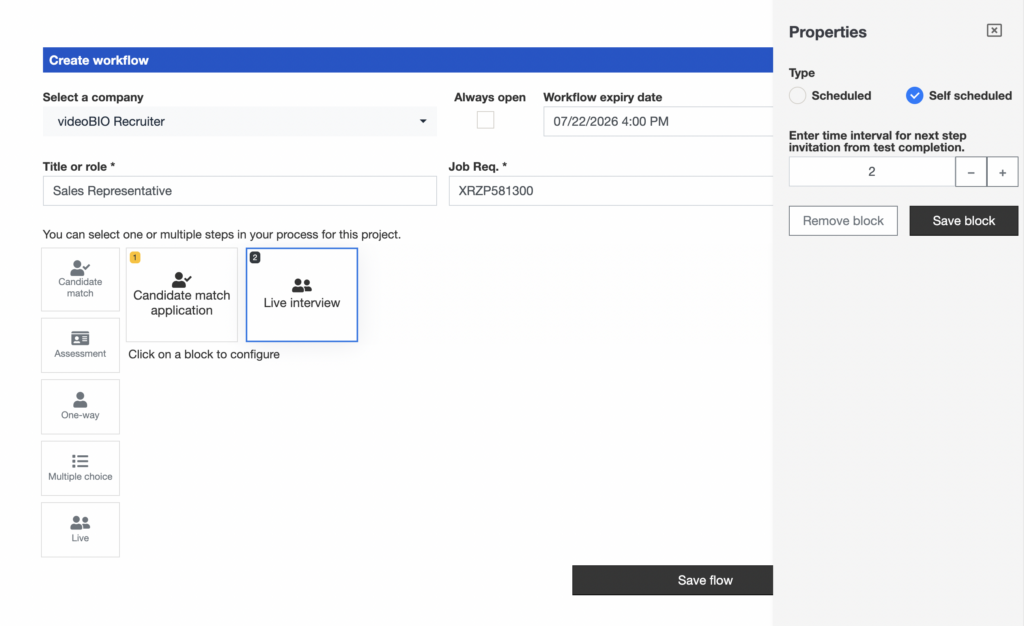Click the Properties panel heading

(827, 32)
